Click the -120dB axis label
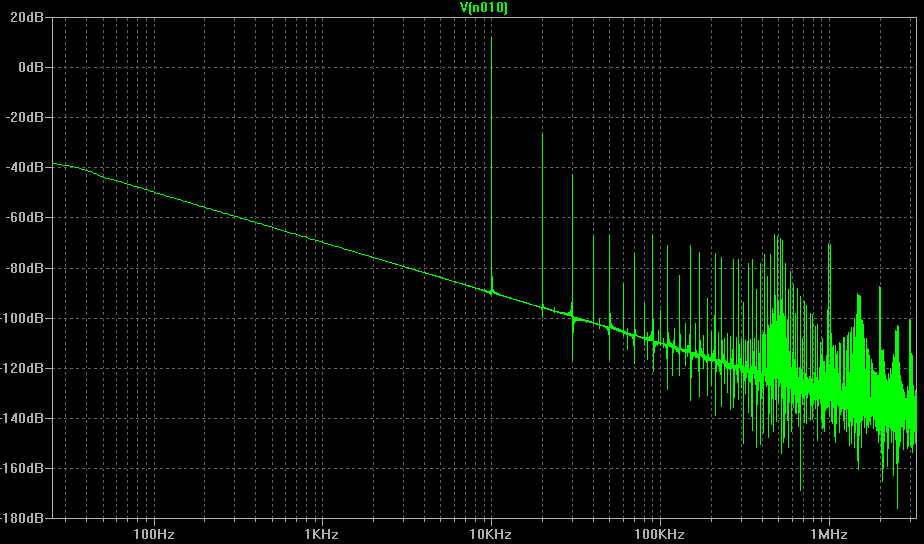This screenshot has width=924, height=544. [x=22, y=368]
